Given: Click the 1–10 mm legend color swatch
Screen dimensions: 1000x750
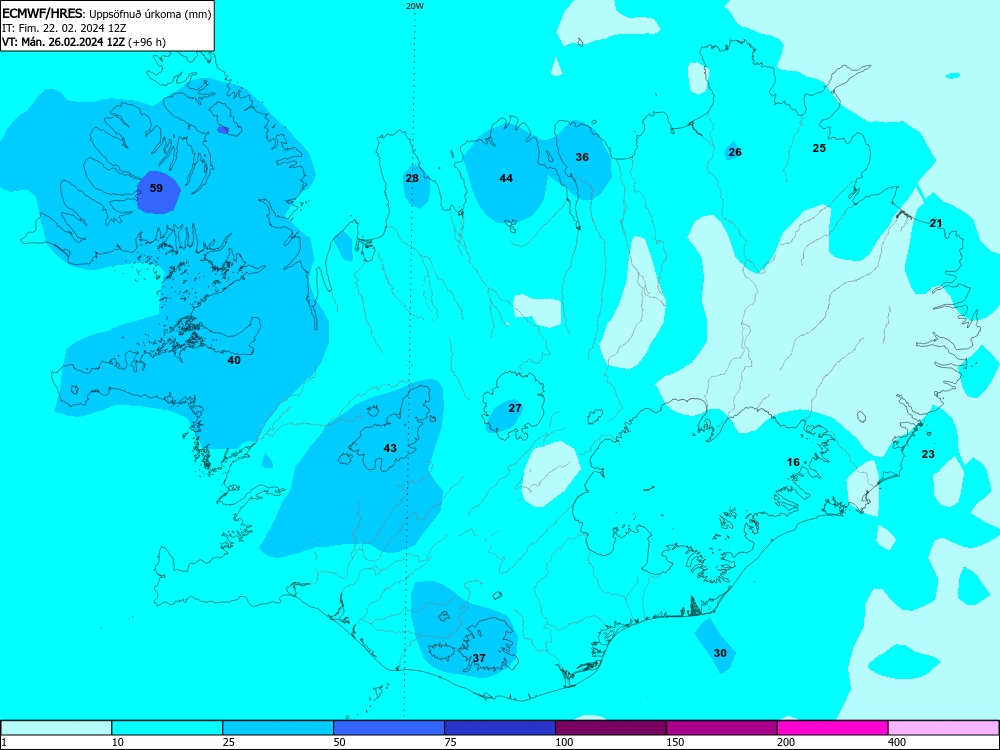Looking at the screenshot, I should (56, 728).
